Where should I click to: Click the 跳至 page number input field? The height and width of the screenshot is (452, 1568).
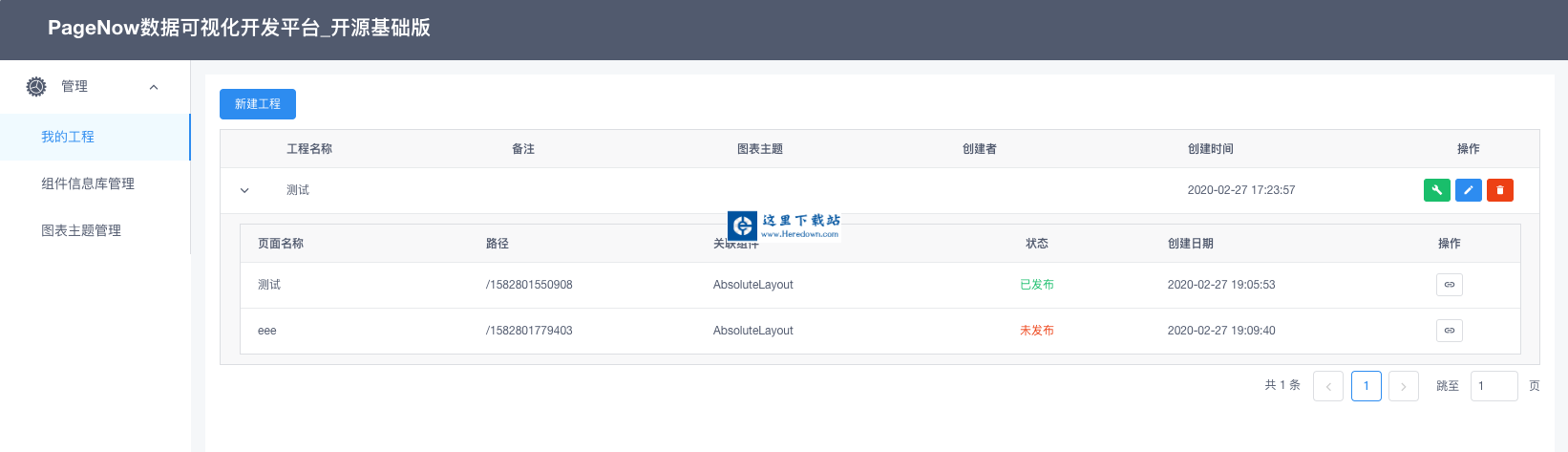click(1494, 386)
